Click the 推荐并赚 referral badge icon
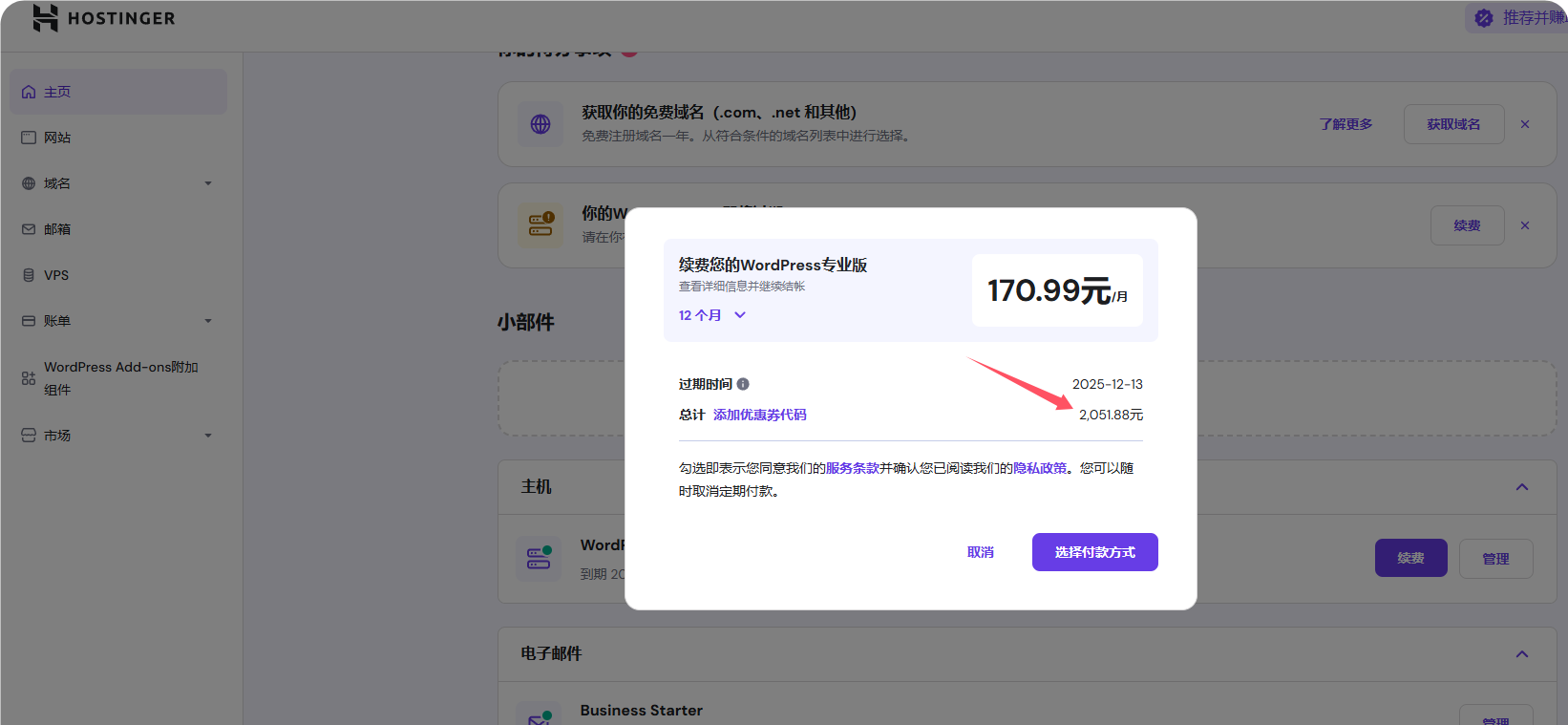 click(1483, 18)
